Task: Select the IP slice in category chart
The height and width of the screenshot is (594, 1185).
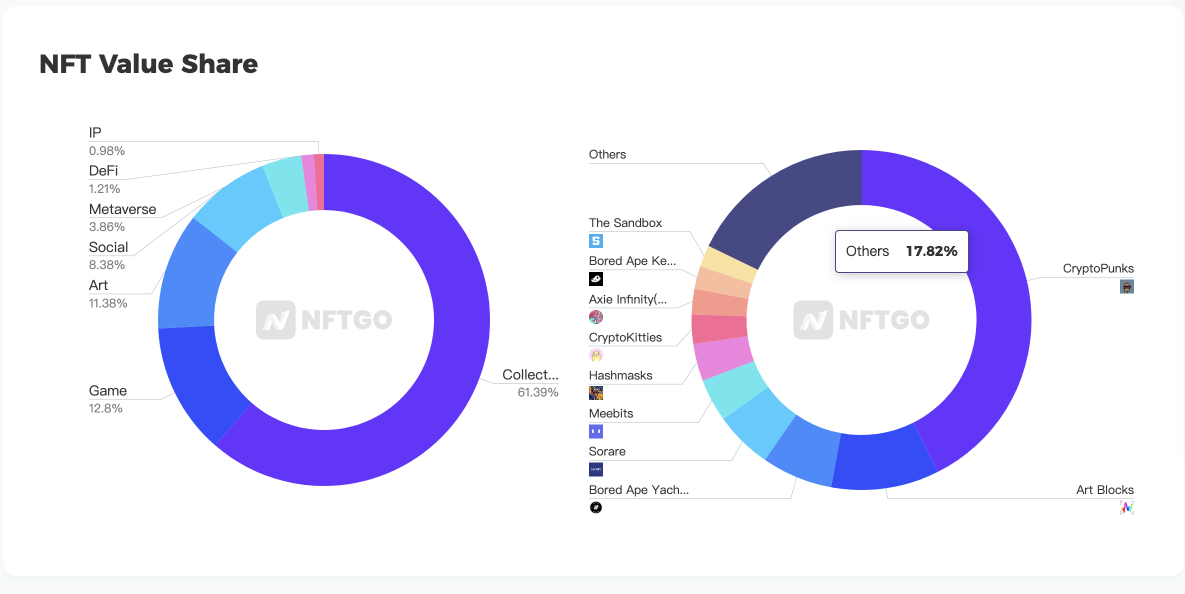Action: (x=320, y=181)
